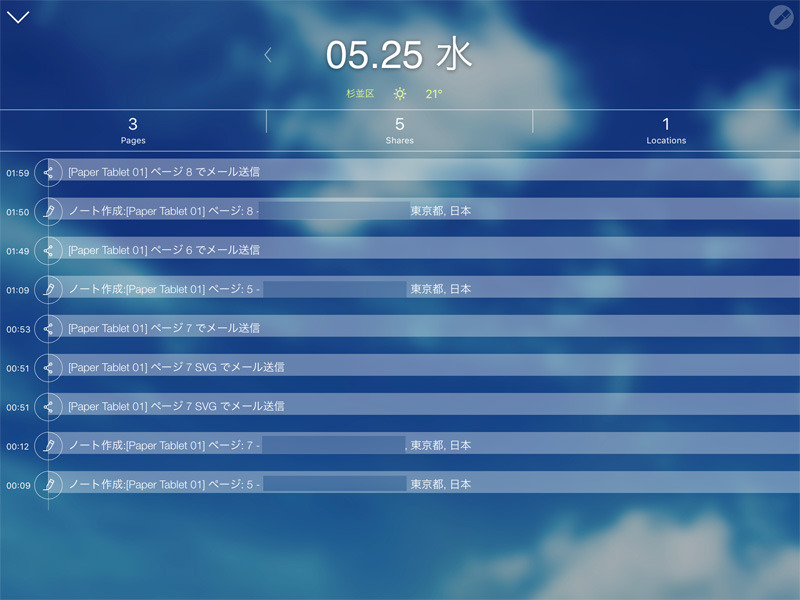The height and width of the screenshot is (600, 800).
Task: Open the Pages tab showing 3
Action: (x=133, y=130)
